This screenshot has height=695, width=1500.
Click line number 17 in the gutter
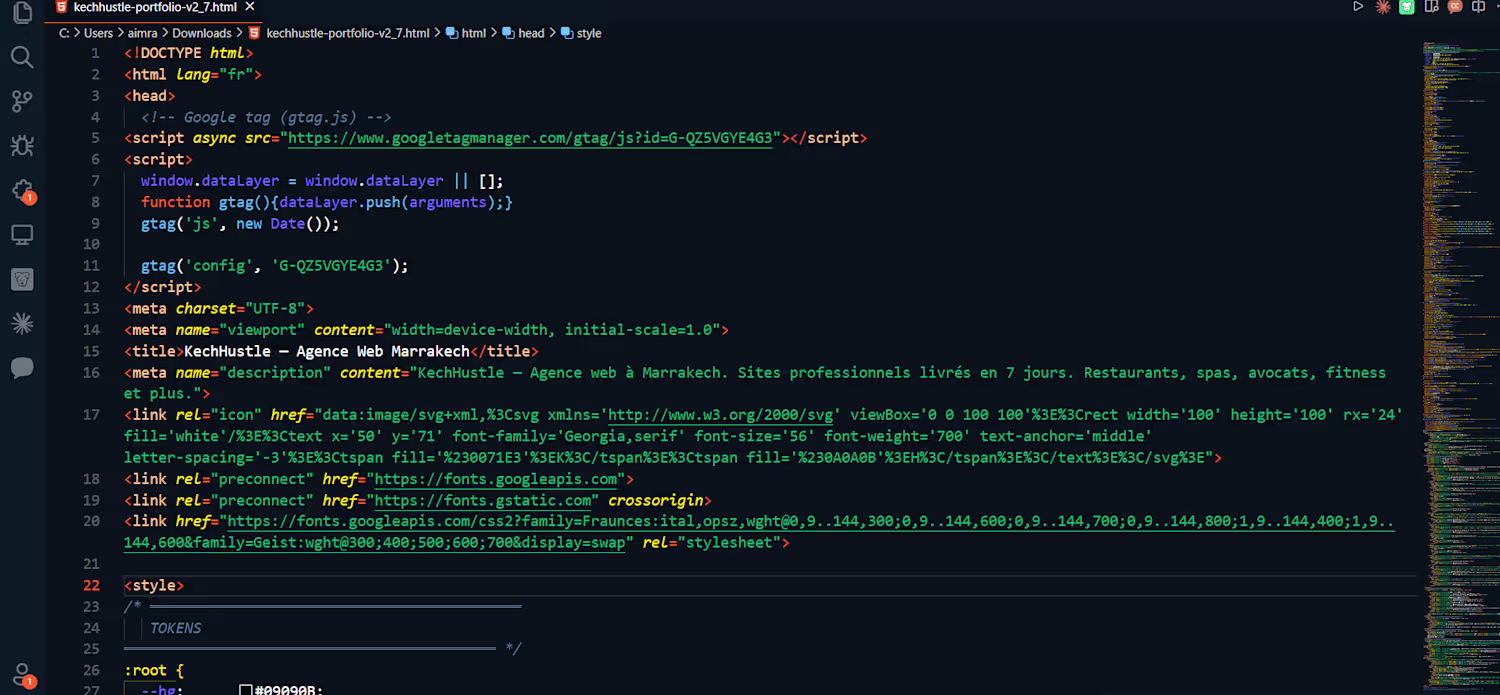[x=91, y=415]
